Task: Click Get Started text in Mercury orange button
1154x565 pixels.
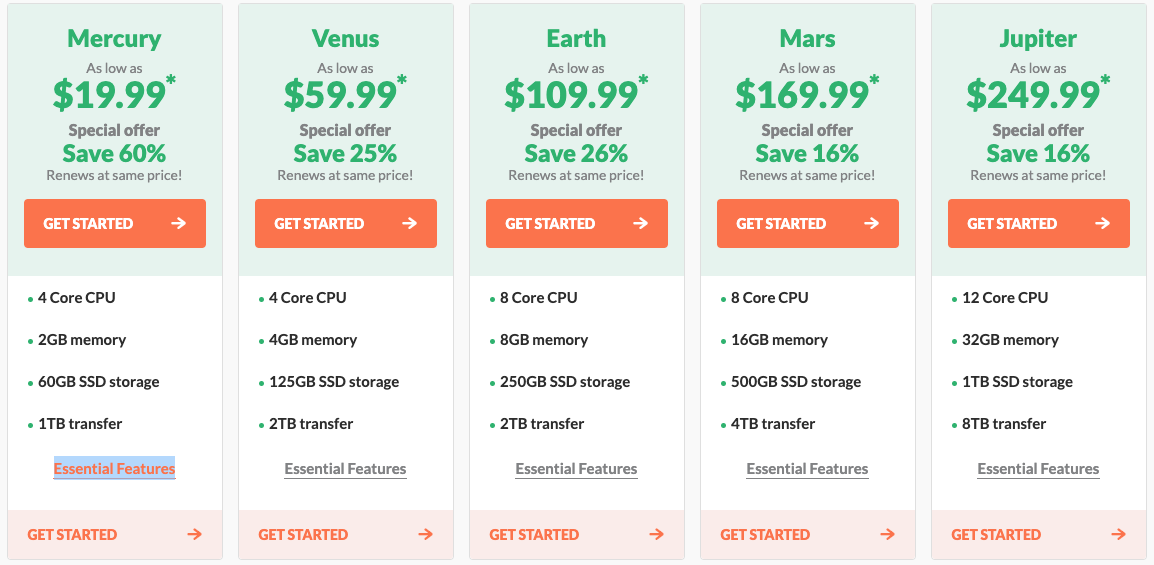Action: coord(88,224)
